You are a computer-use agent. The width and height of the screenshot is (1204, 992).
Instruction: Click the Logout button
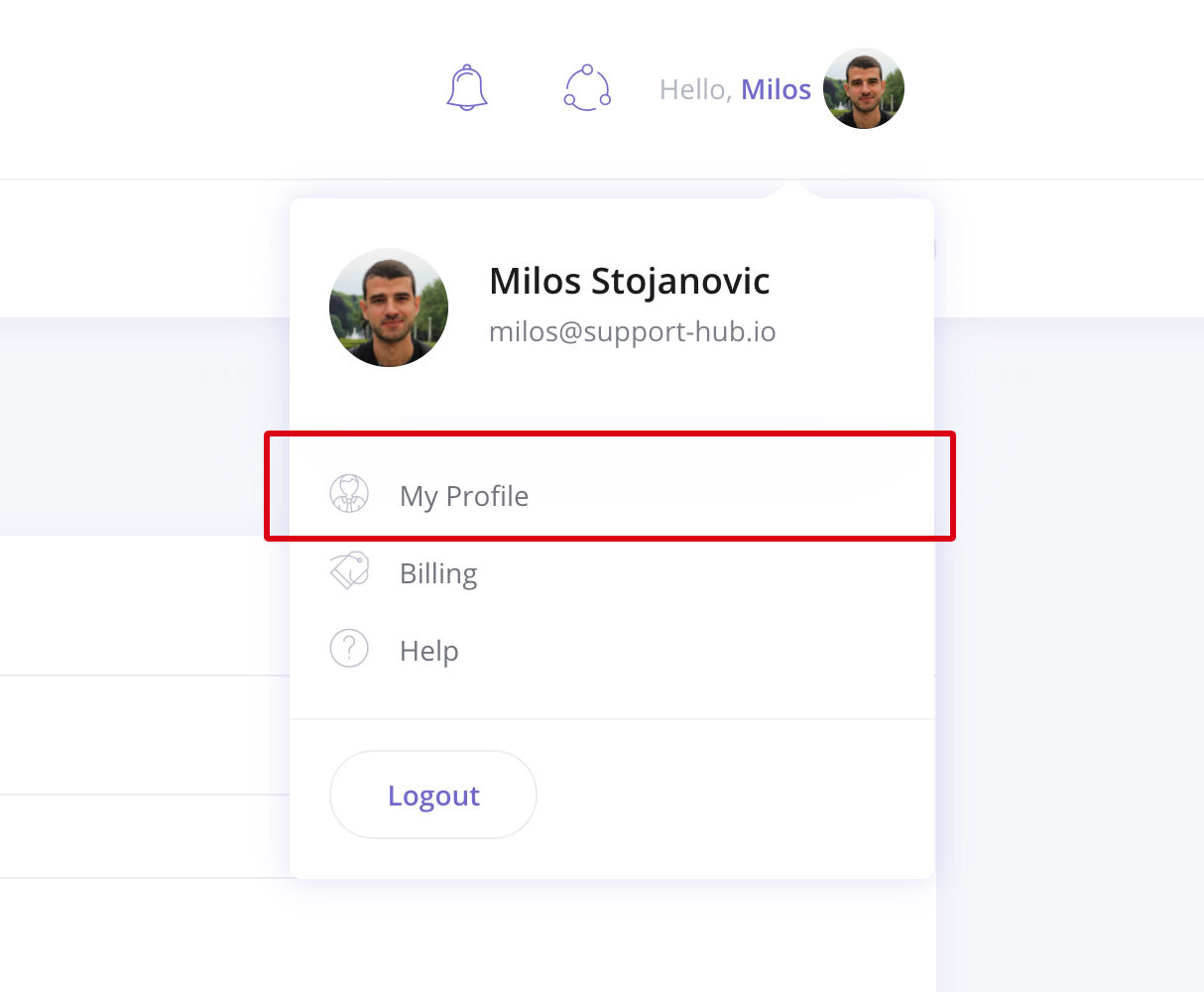[433, 795]
